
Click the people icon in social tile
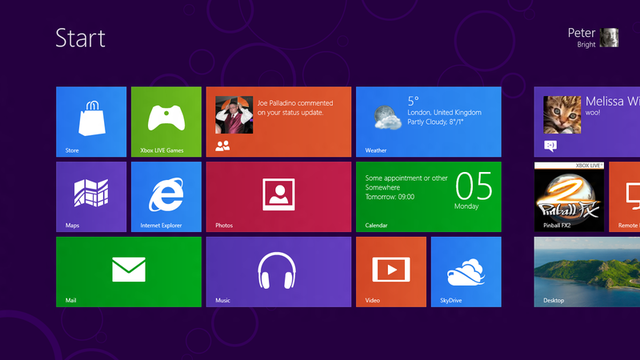point(222,146)
